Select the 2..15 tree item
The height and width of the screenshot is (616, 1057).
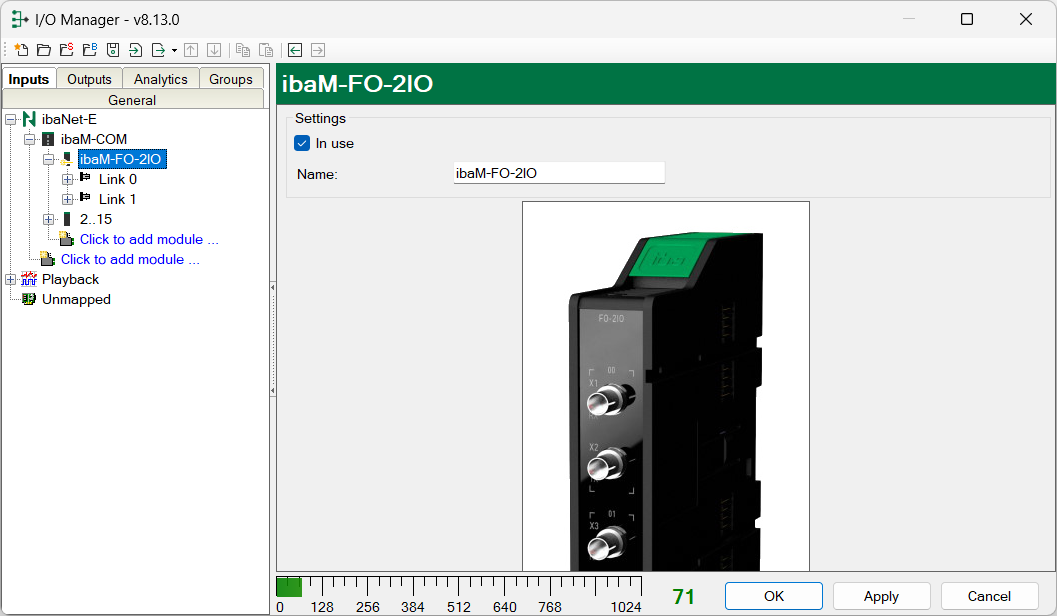[x=96, y=219]
